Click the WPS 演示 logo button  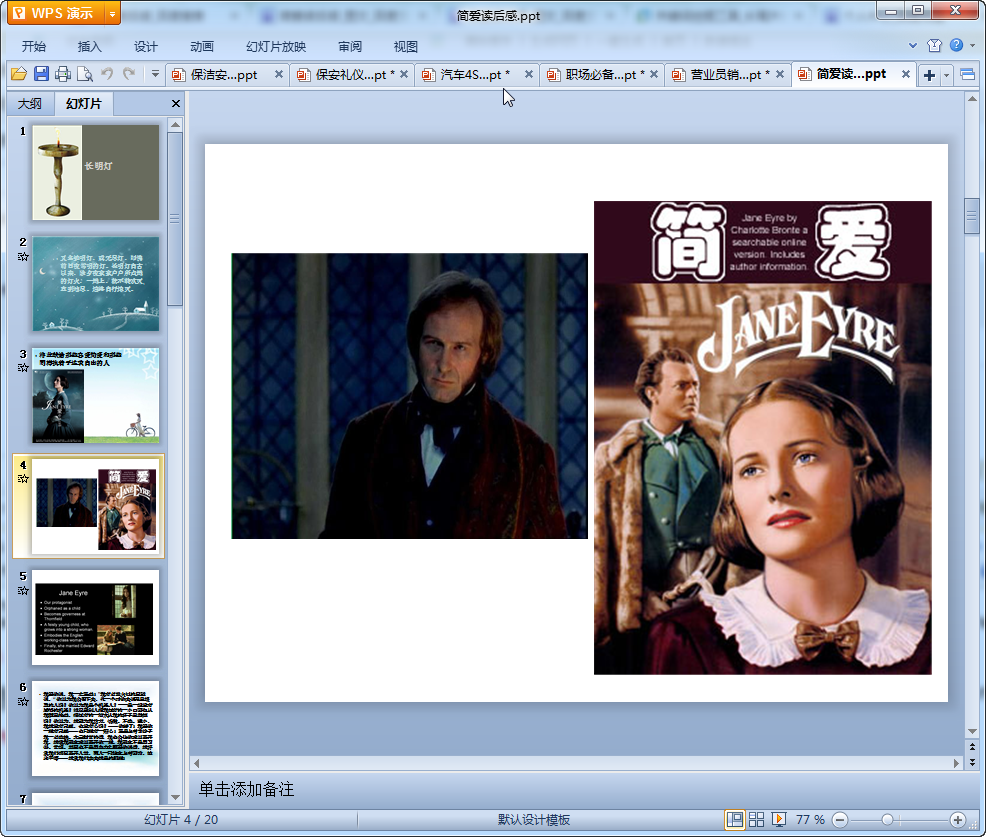pyautogui.click(x=56, y=13)
